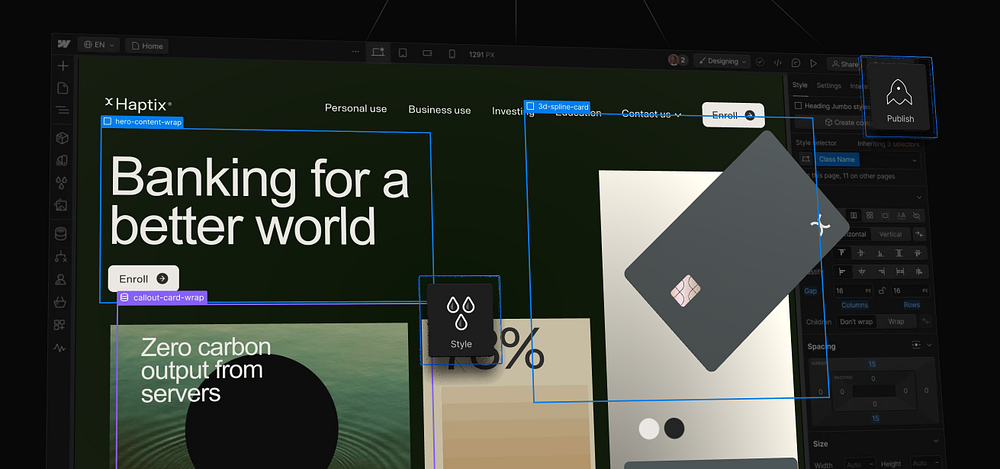Open the Pages panel icon
Viewport: 1000px width, 469px height.
62,89
